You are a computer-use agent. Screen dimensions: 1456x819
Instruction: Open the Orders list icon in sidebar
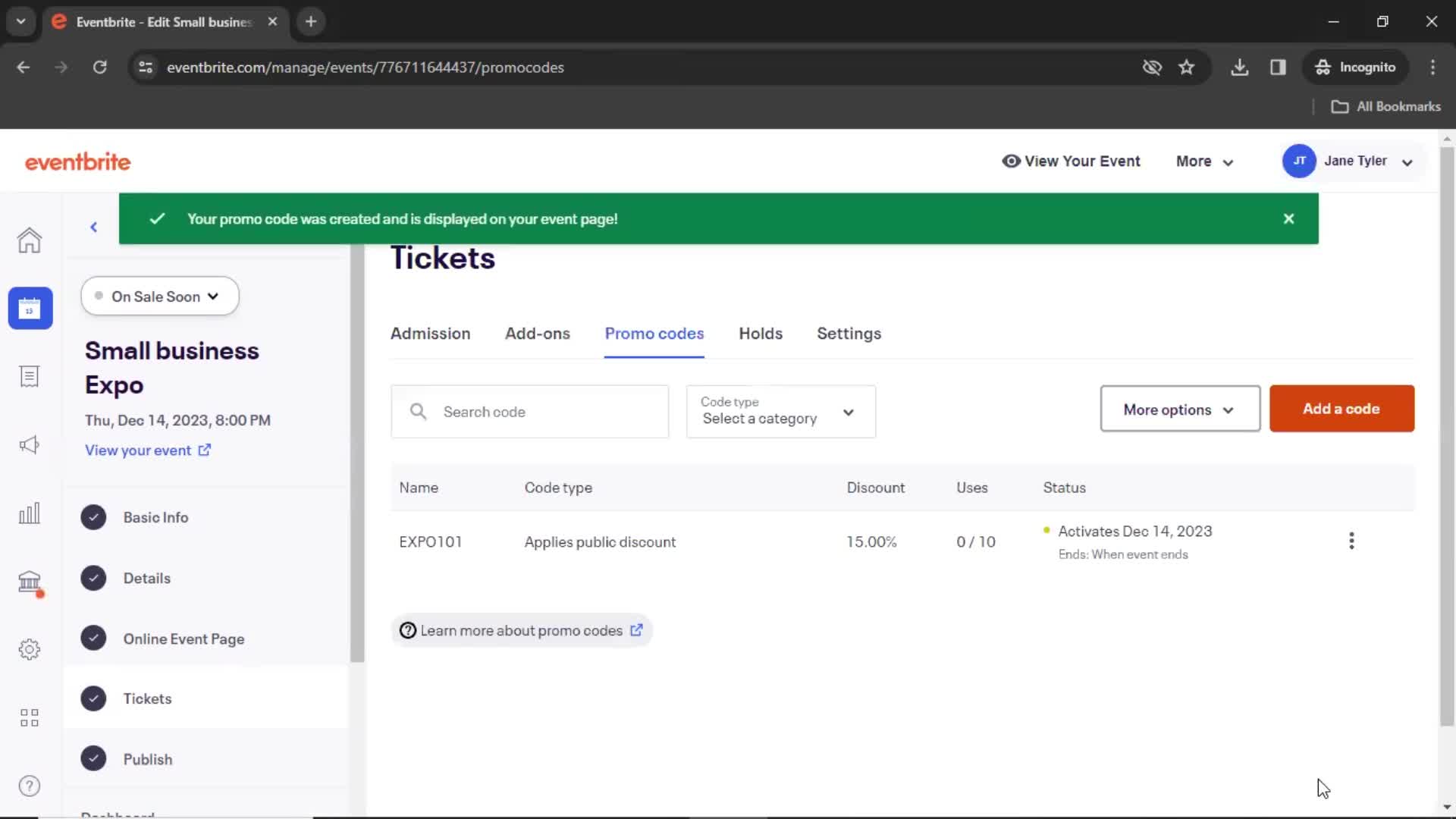pyautogui.click(x=30, y=376)
